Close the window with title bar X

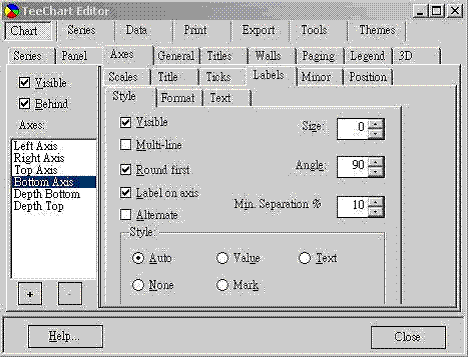point(455,11)
